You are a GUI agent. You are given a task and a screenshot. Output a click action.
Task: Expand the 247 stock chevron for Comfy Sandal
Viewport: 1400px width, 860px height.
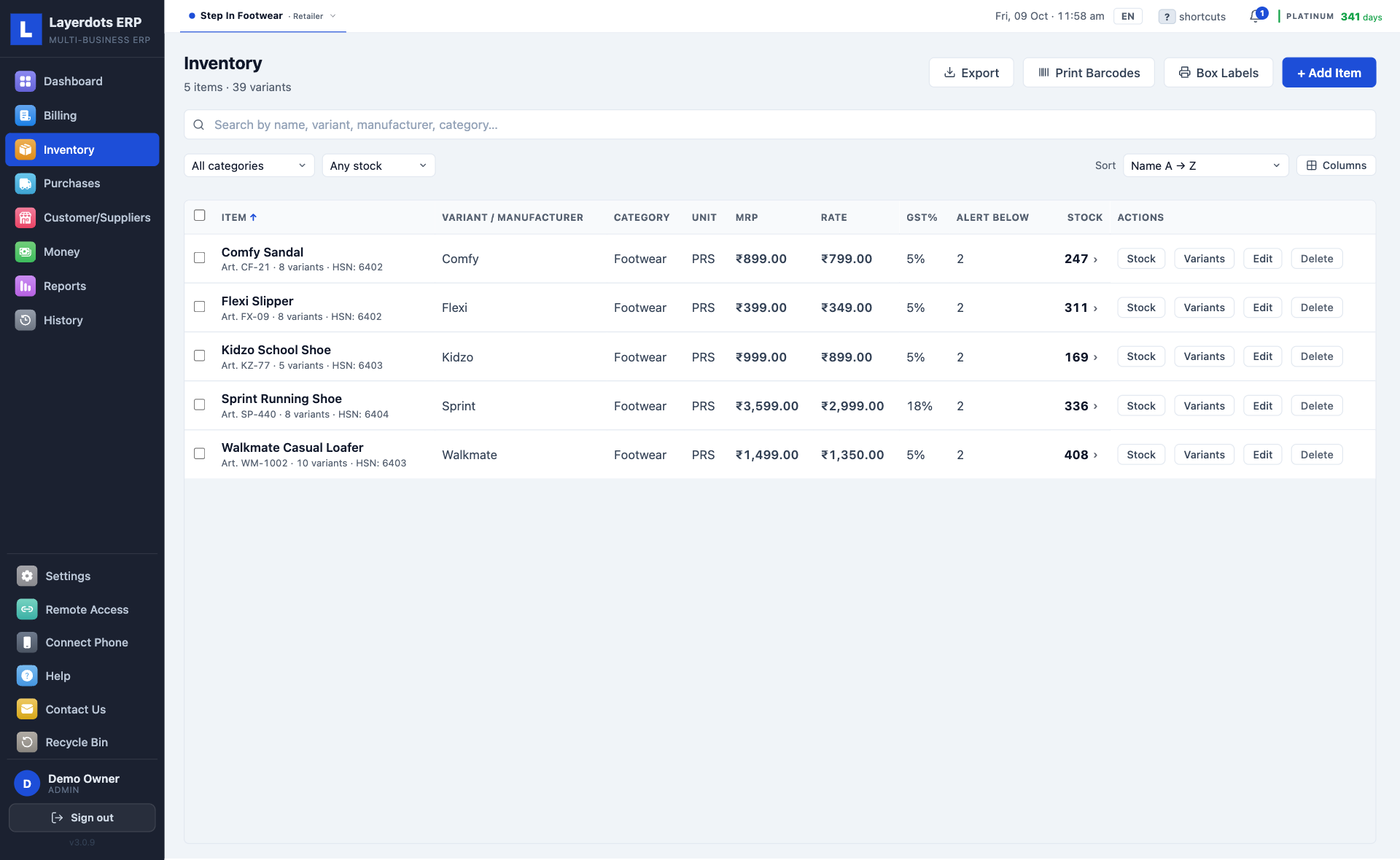[x=1095, y=259]
